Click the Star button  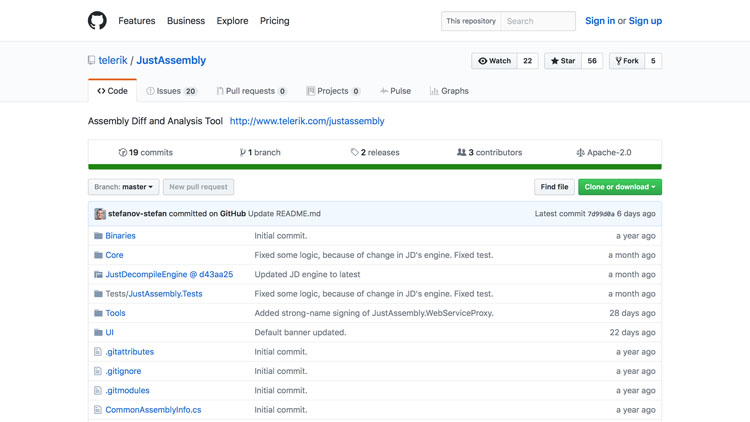[563, 61]
